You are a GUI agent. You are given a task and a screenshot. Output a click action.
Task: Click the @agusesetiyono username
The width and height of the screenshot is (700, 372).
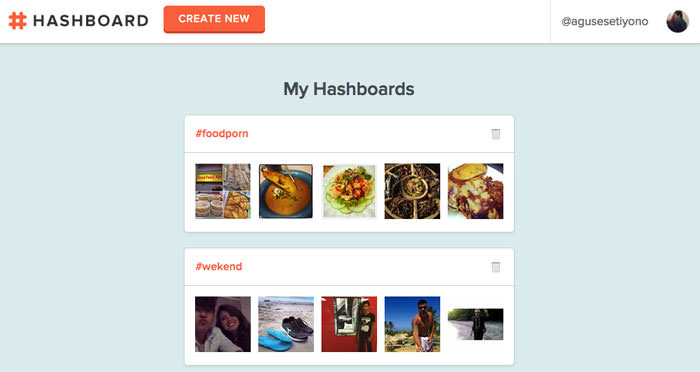pos(604,21)
